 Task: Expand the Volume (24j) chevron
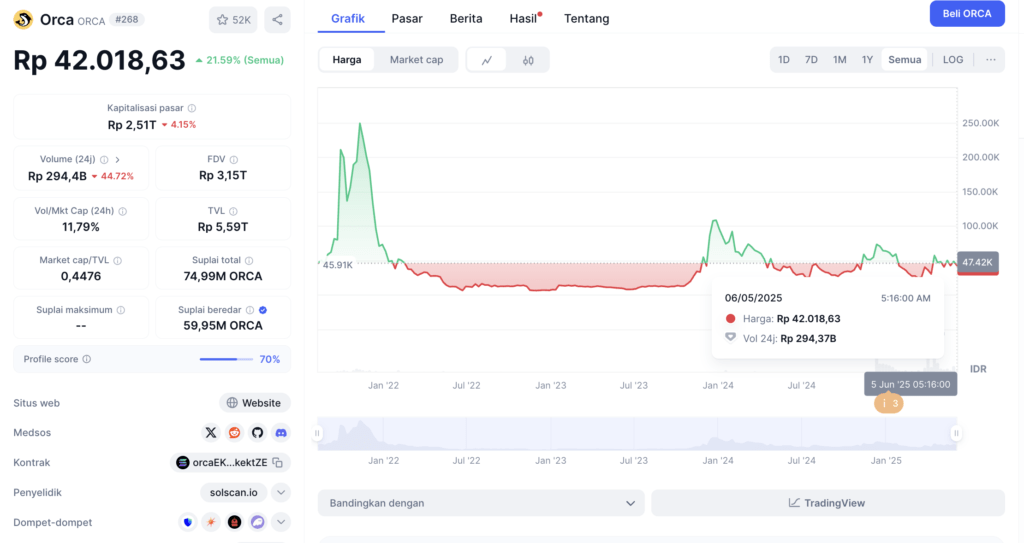(x=118, y=159)
